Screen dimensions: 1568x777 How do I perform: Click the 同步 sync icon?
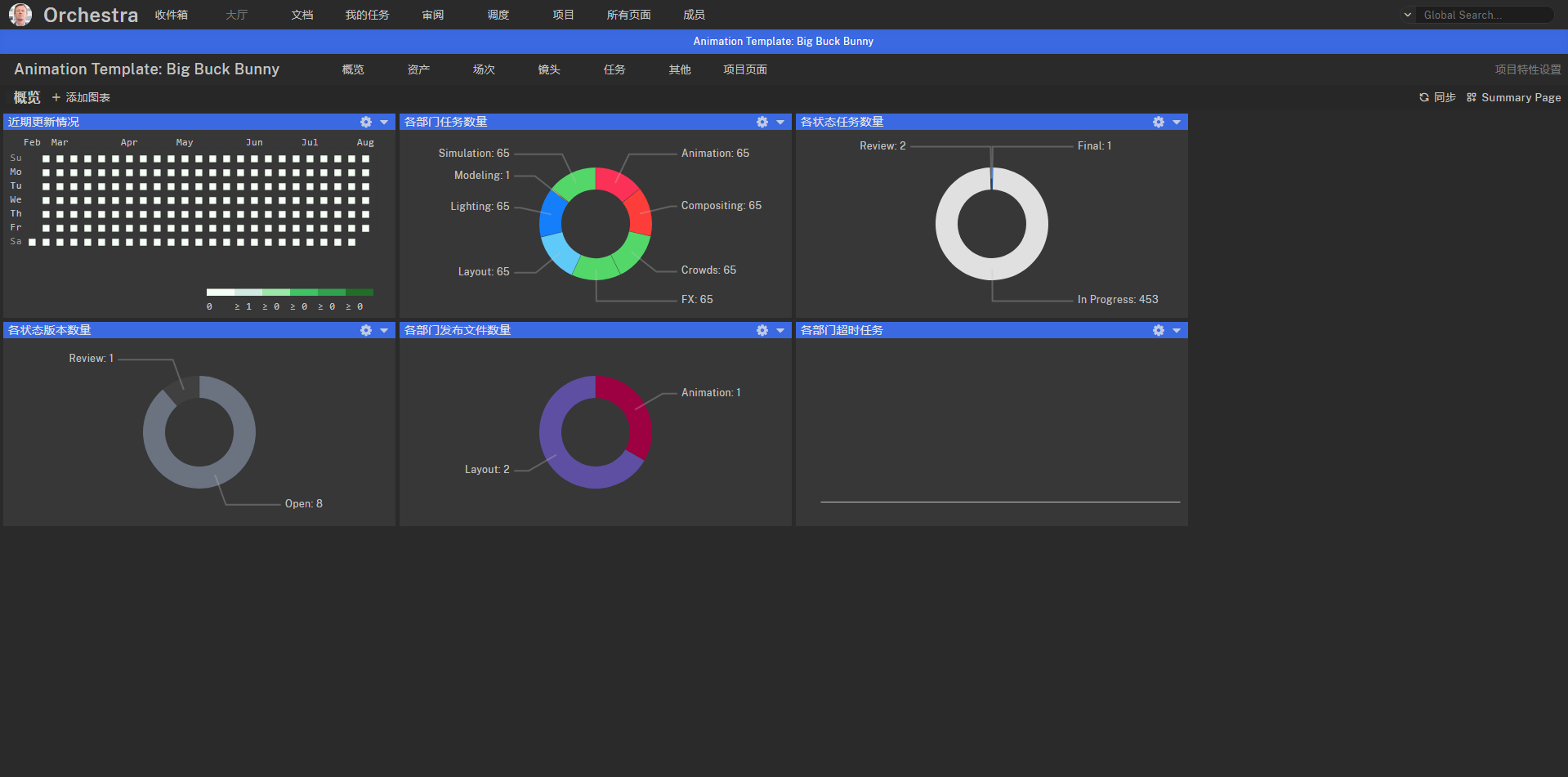(x=1424, y=97)
